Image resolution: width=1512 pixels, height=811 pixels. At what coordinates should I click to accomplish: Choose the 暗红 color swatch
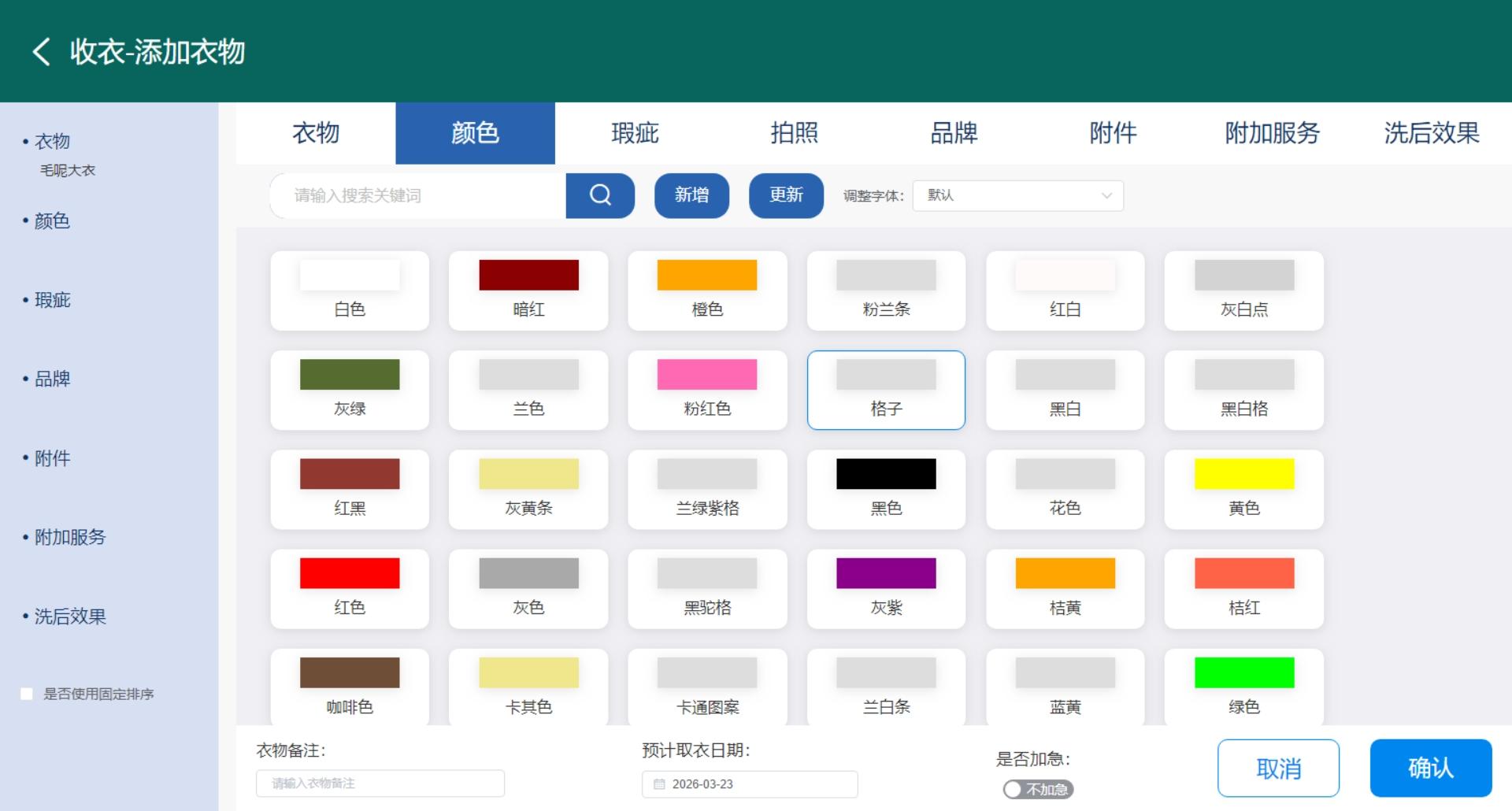pyautogui.click(x=528, y=291)
